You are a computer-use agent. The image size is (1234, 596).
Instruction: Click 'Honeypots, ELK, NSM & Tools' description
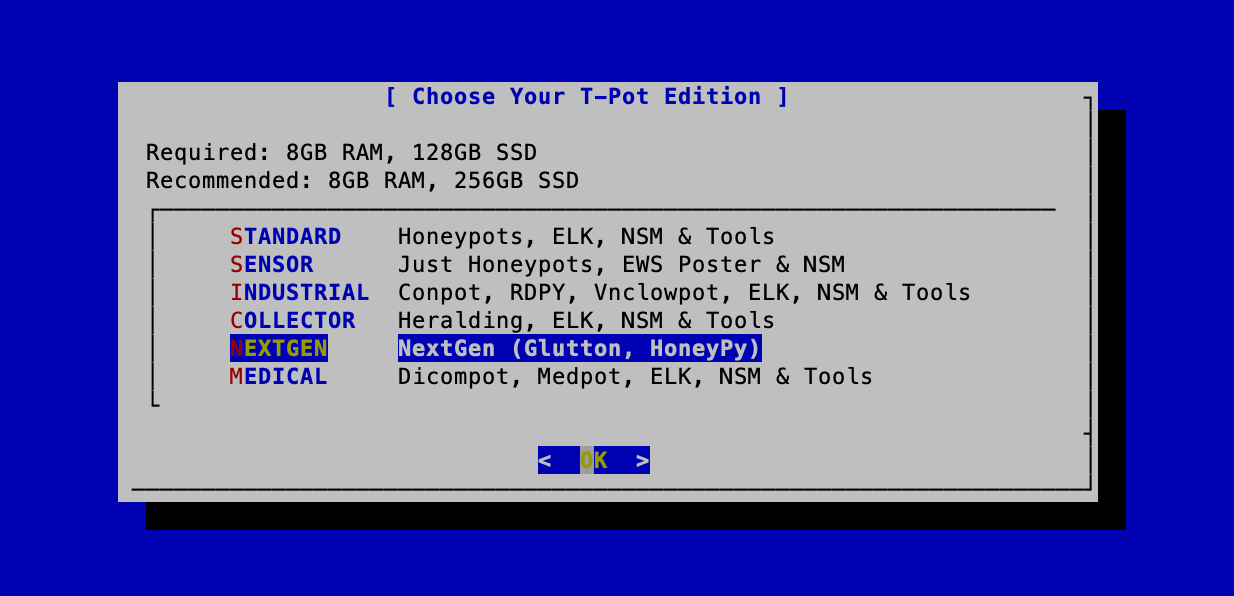pos(587,237)
